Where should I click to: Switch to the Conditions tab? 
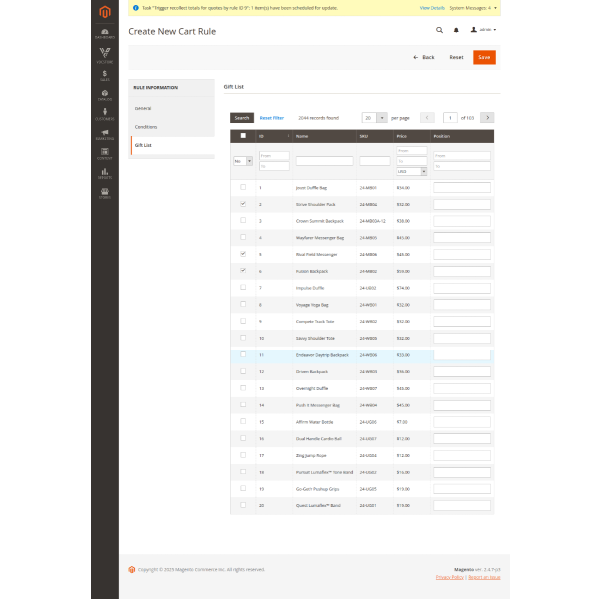146,127
